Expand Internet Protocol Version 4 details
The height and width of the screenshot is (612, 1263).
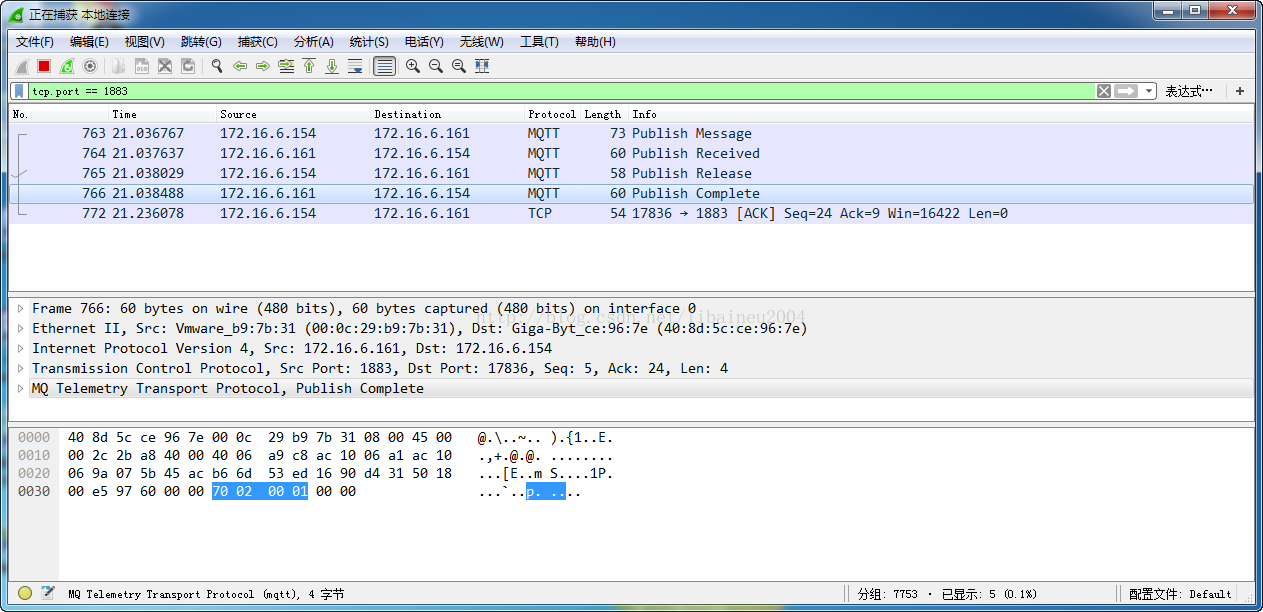(20, 348)
